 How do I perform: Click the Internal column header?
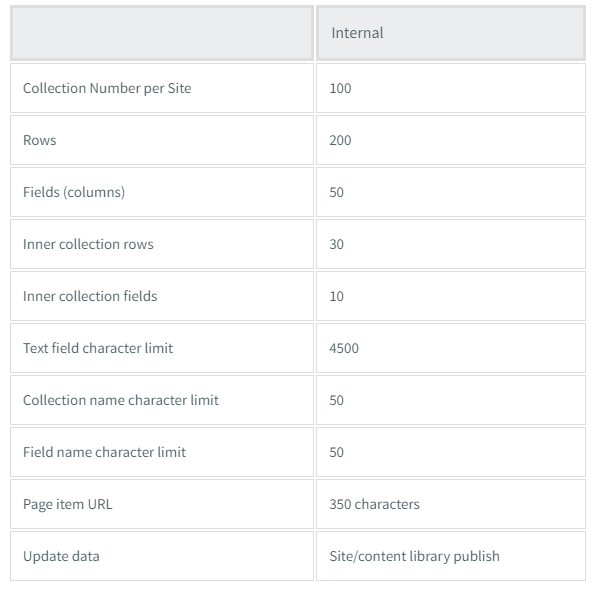click(451, 33)
